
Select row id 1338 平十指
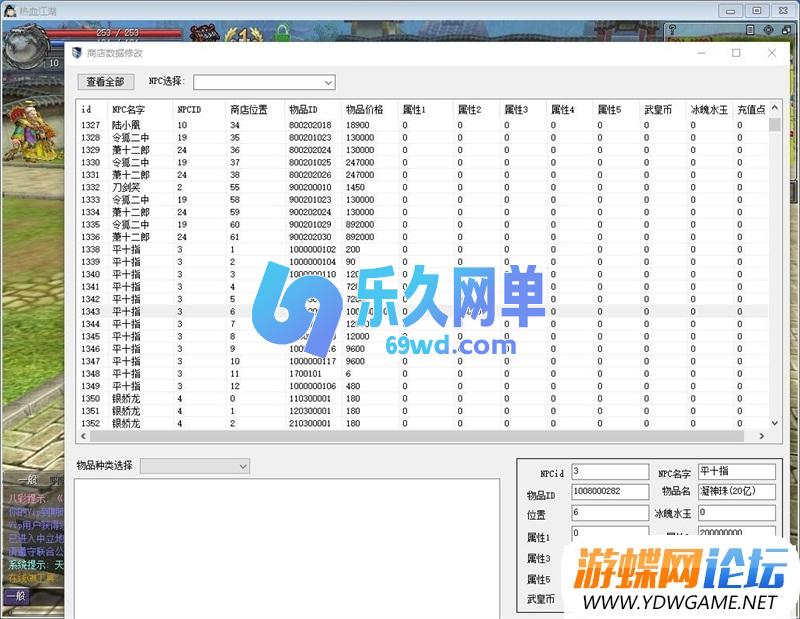tap(423, 250)
